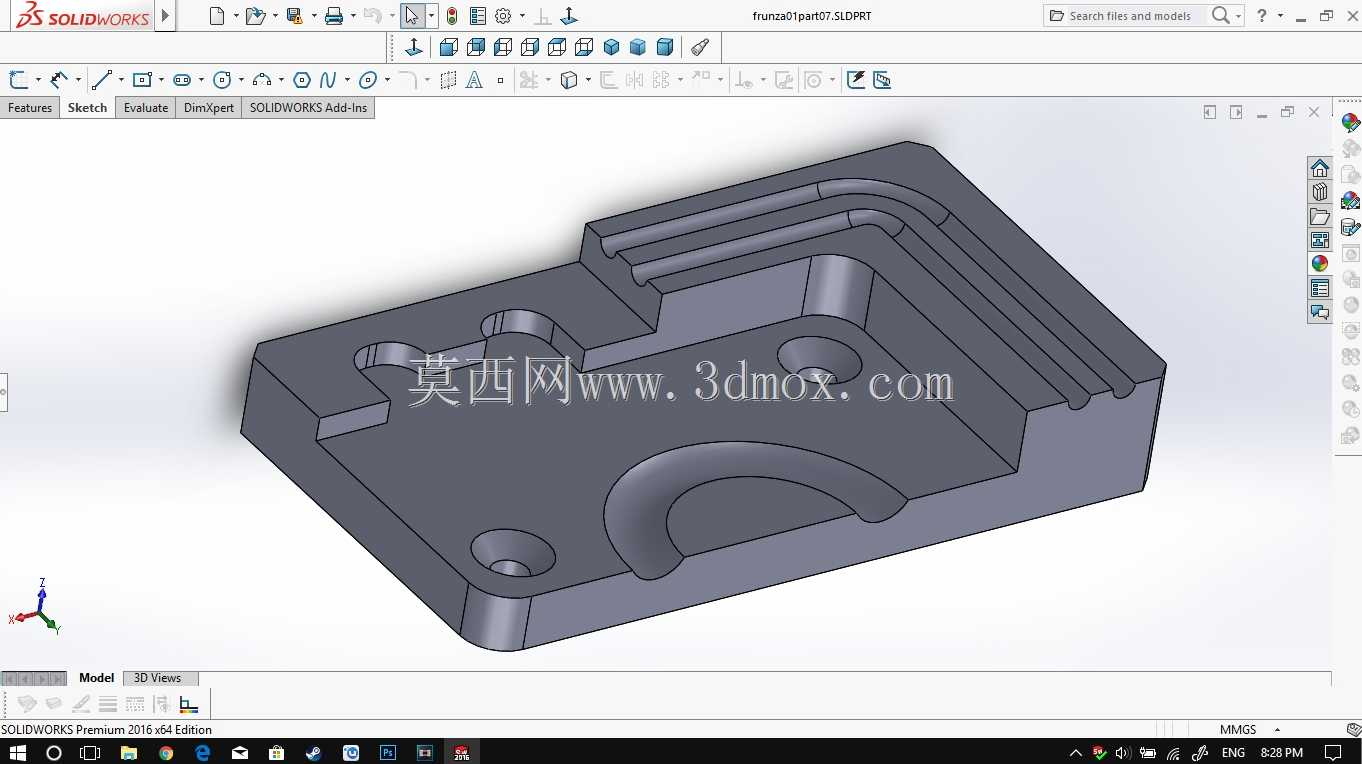This screenshot has width=1362, height=764.
Task: Click the Normal To view arrow icon
Action: [414, 47]
